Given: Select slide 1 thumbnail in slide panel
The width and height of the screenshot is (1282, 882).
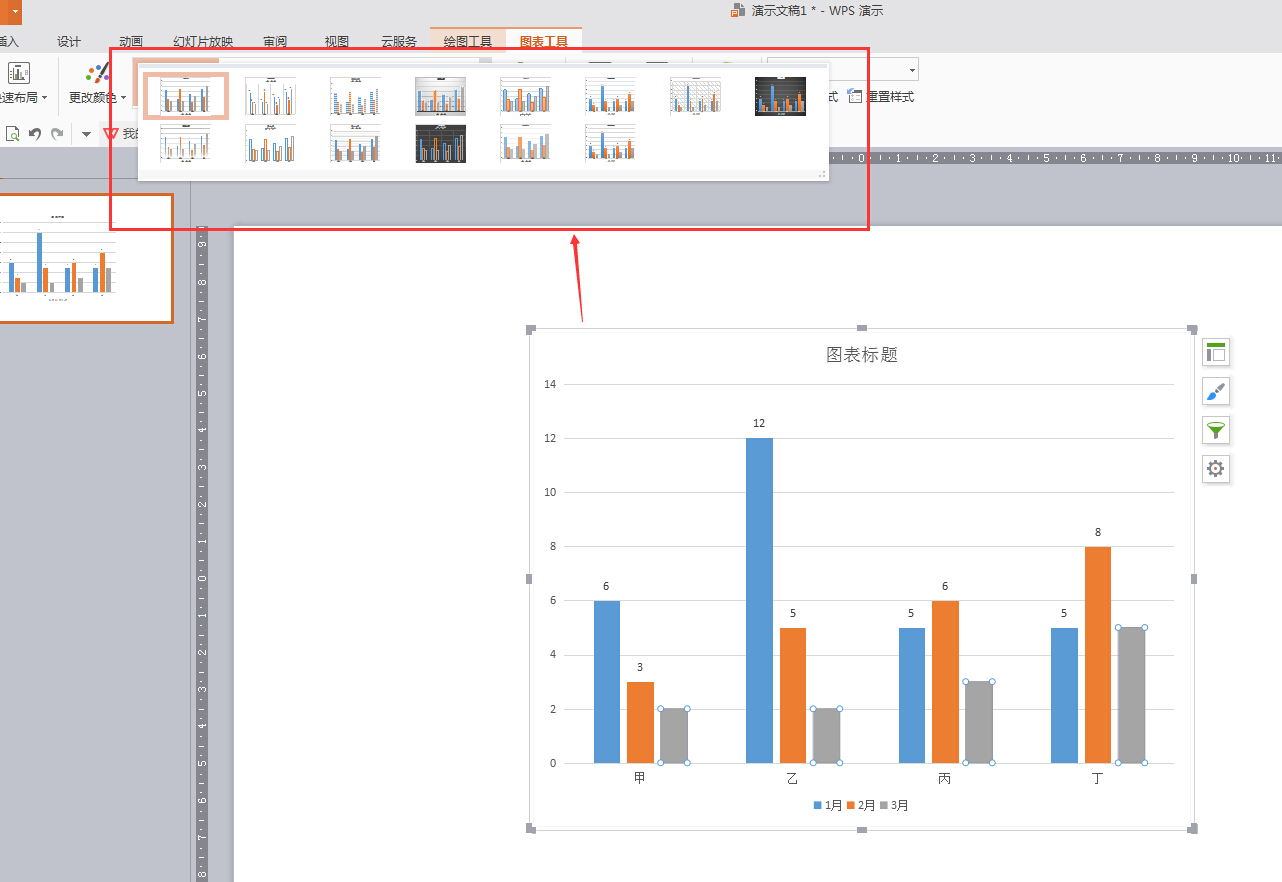Looking at the screenshot, I should tap(86, 259).
